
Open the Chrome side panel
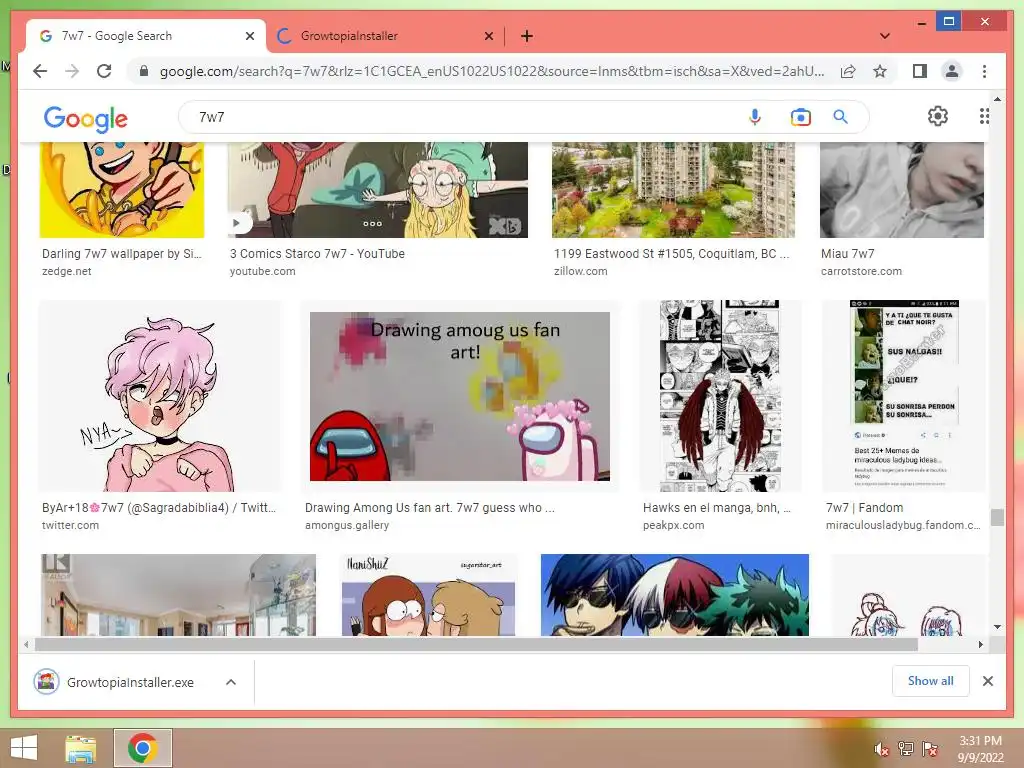920,71
